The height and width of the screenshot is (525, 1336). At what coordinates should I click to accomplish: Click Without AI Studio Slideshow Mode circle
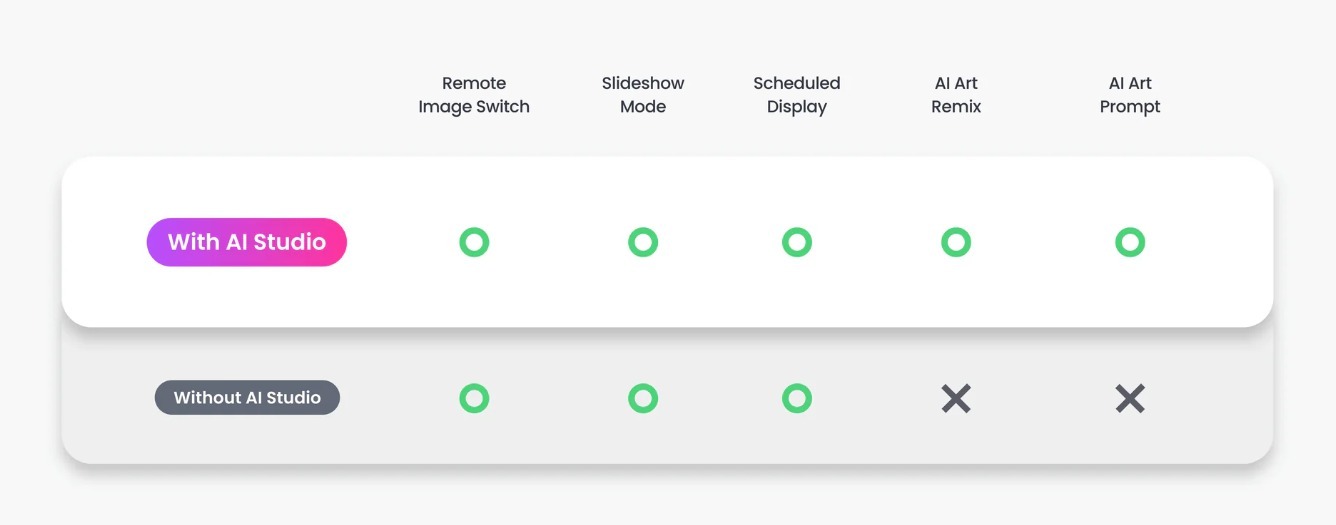(x=643, y=399)
